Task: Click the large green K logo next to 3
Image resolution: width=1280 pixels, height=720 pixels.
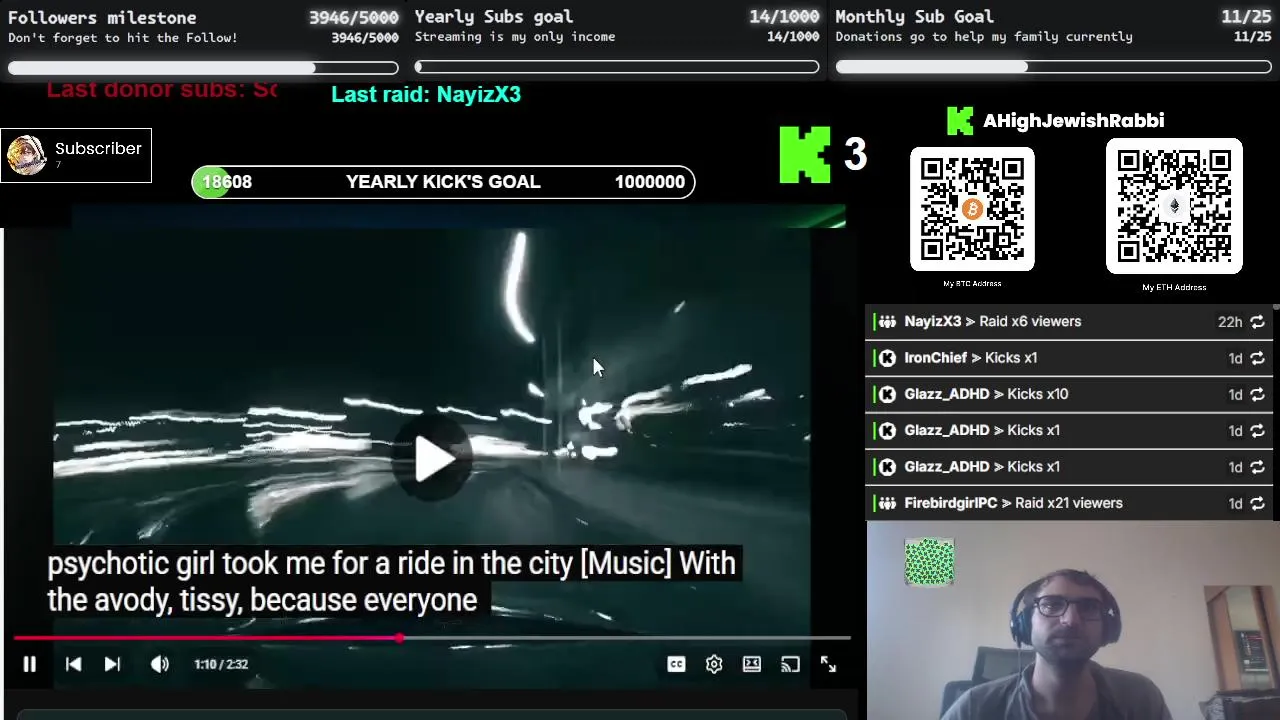Action: pyautogui.click(x=805, y=154)
